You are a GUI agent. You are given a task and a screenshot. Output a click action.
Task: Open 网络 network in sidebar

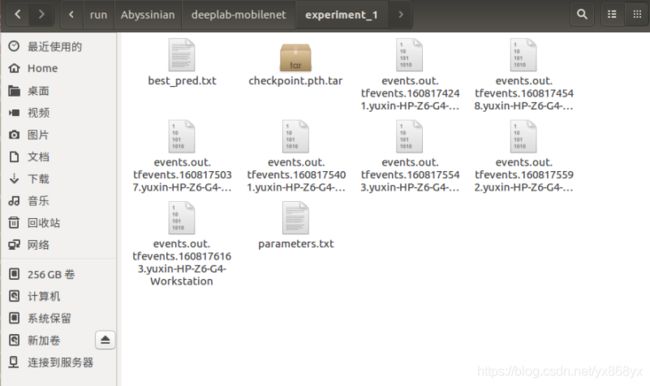click(x=58, y=245)
